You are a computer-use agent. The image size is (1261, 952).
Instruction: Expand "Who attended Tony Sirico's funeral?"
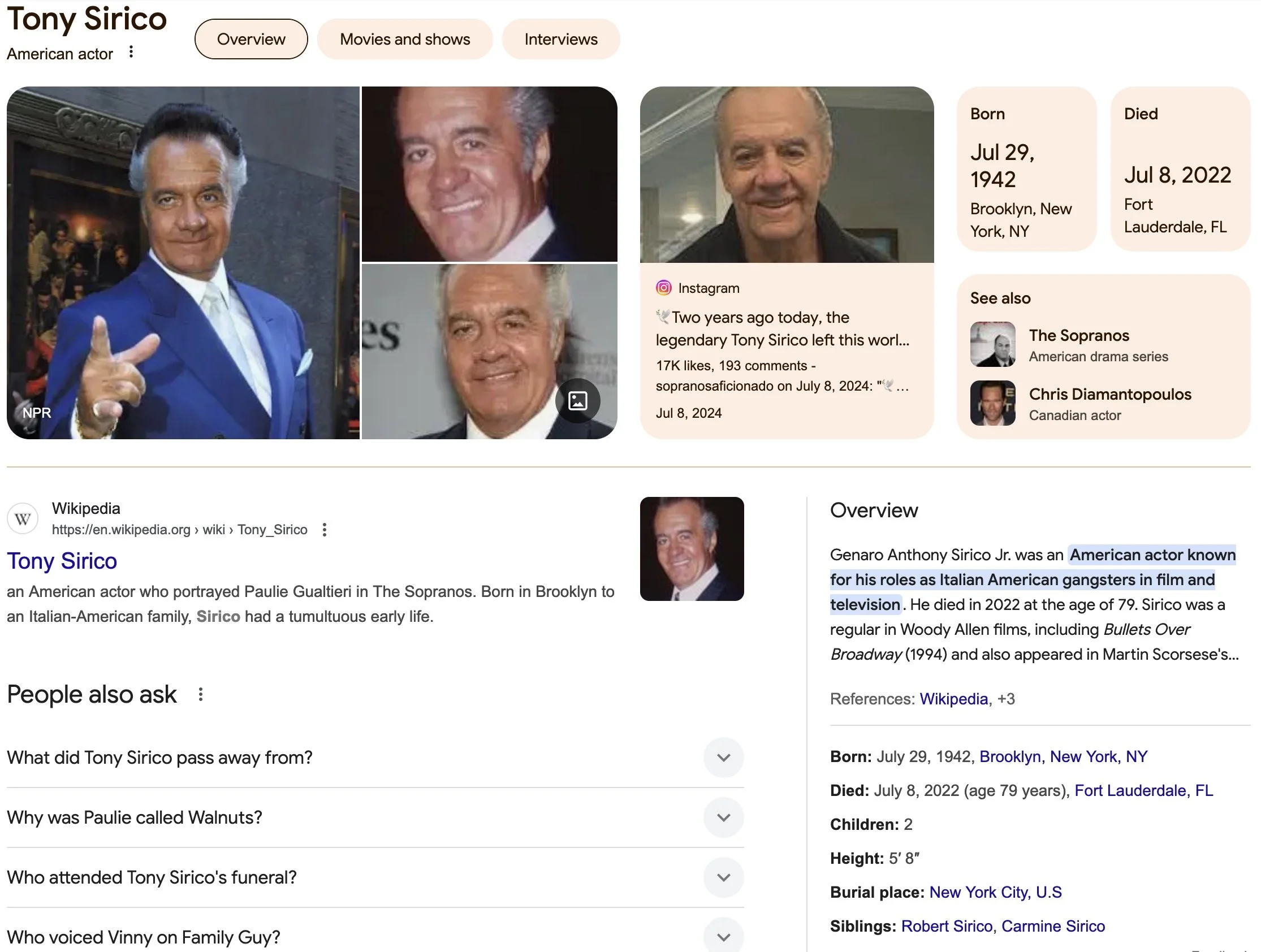click(x=723, y=877)
